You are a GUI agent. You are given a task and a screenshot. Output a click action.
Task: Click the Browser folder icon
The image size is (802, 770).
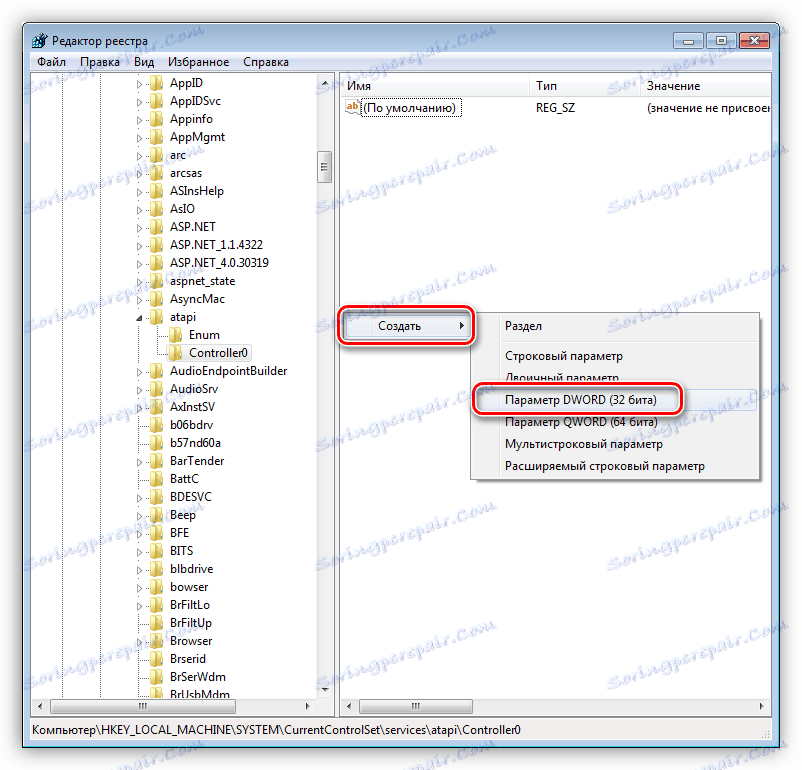pos(157,641)
